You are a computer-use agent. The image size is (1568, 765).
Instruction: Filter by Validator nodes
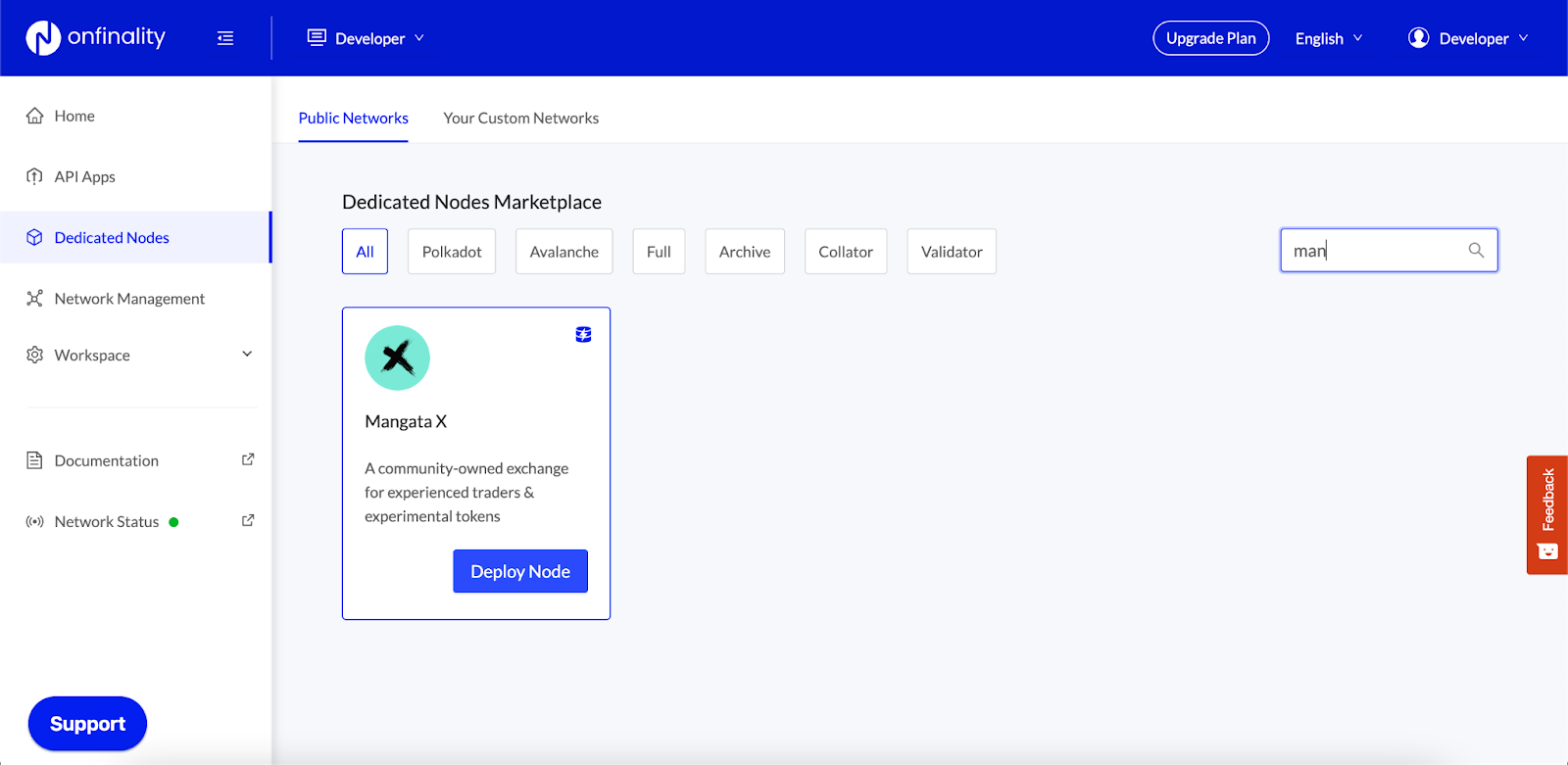click(x=952, y=252)
